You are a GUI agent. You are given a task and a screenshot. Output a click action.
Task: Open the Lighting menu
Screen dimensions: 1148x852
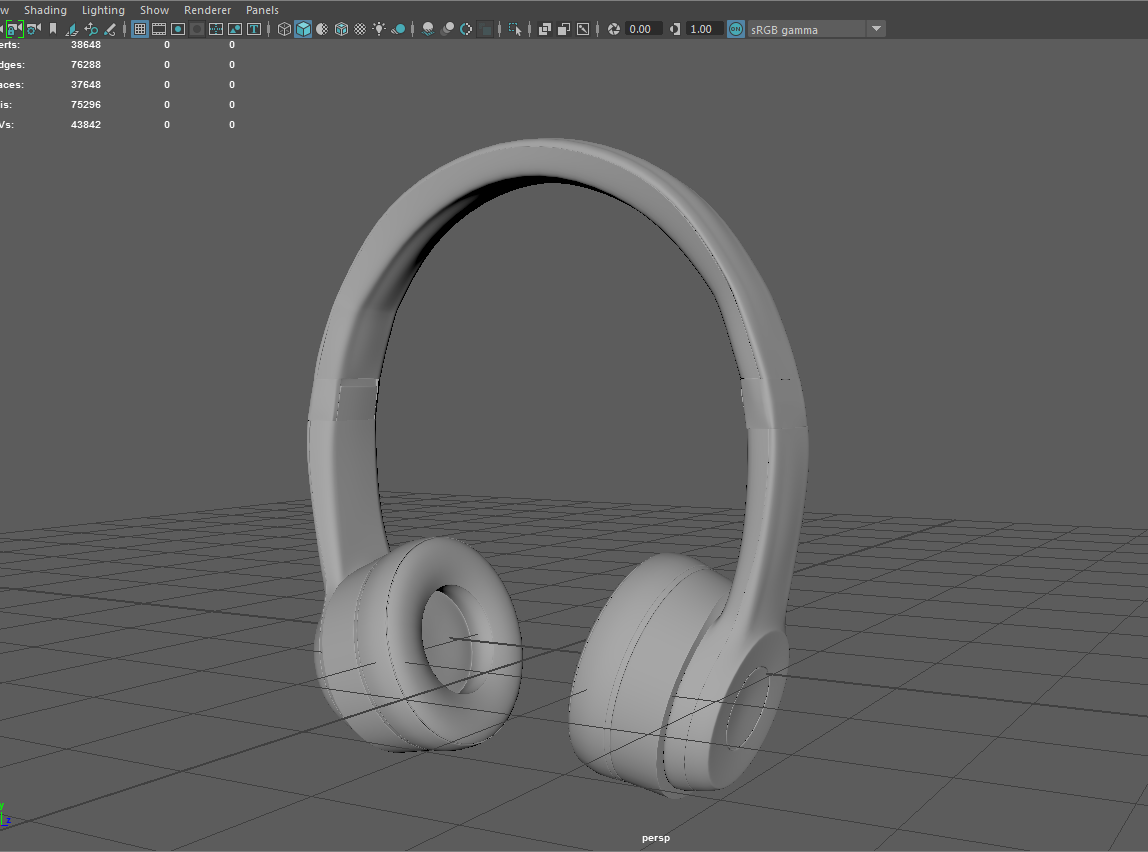tap(103, 10)
